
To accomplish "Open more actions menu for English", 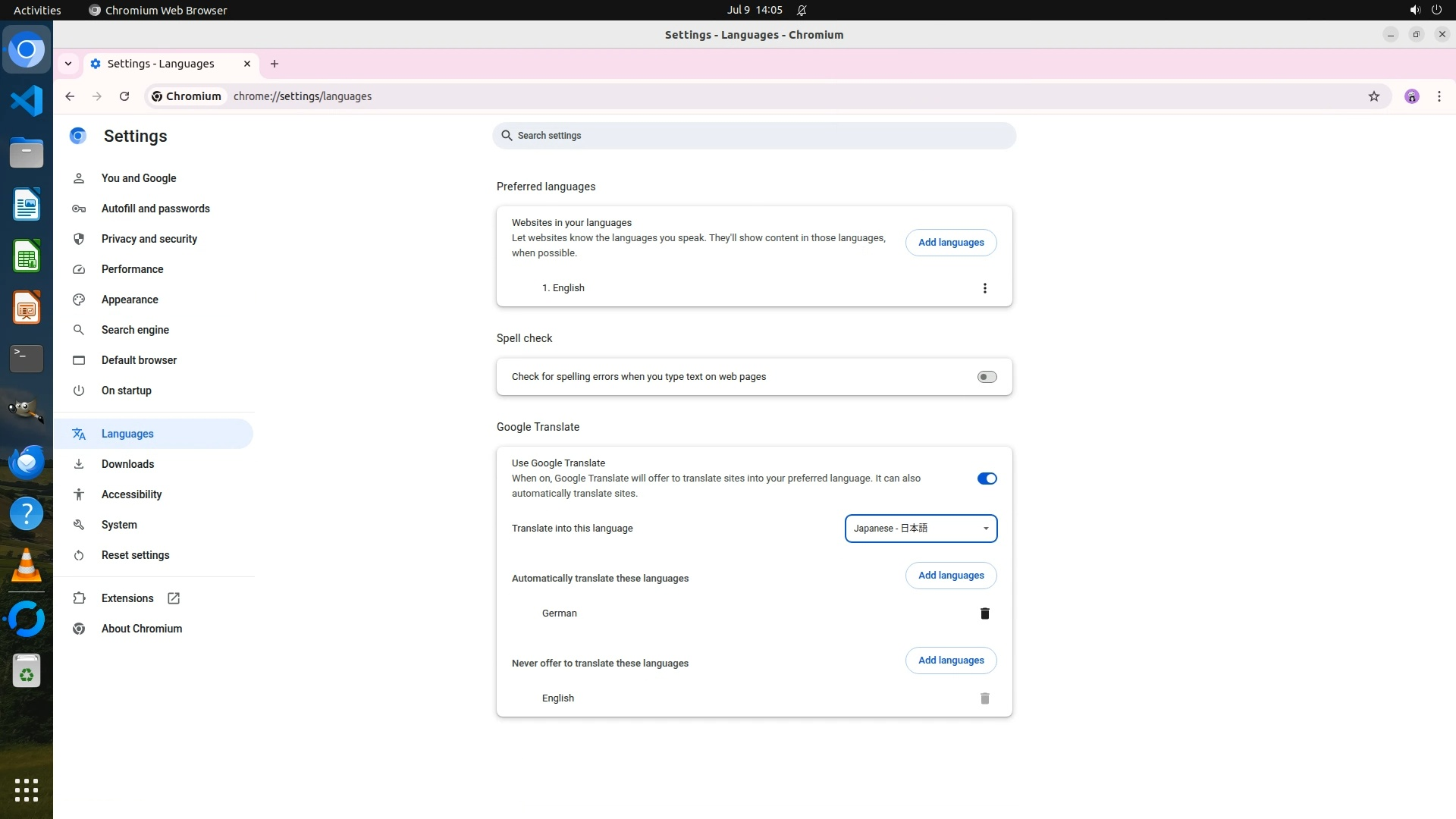I will 984,288.
